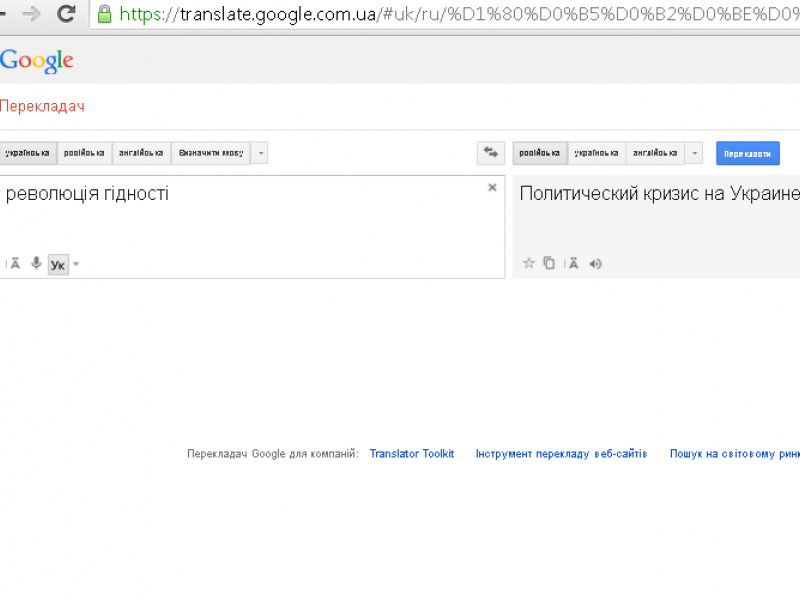
Task: Open the Перекладач heading link
Action: (42, 106)
